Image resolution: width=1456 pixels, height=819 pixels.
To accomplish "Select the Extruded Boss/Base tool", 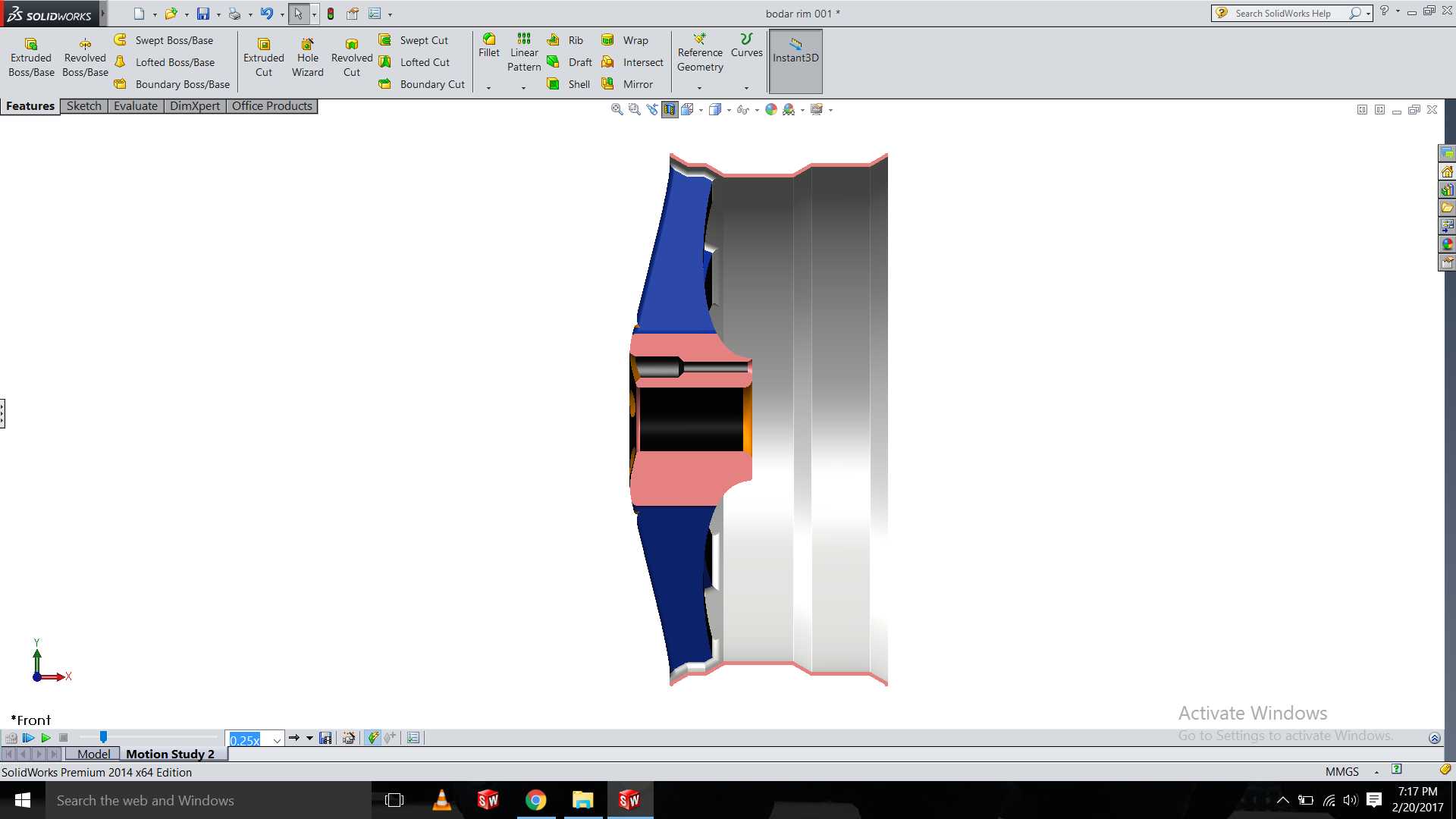I will (x=31, y=58).
